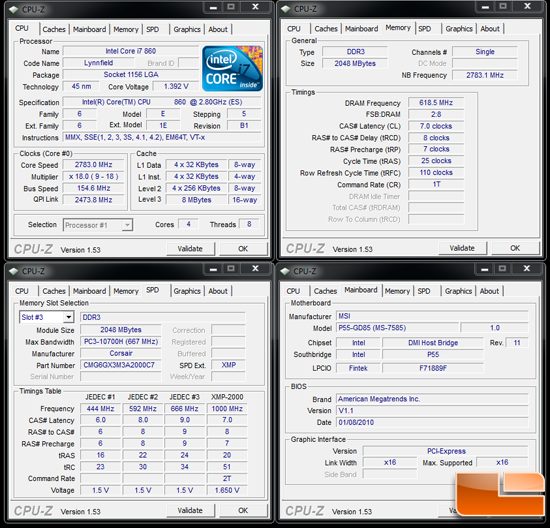
Task: Click the Corsair manufacturer field
Action: pos(120,353)
